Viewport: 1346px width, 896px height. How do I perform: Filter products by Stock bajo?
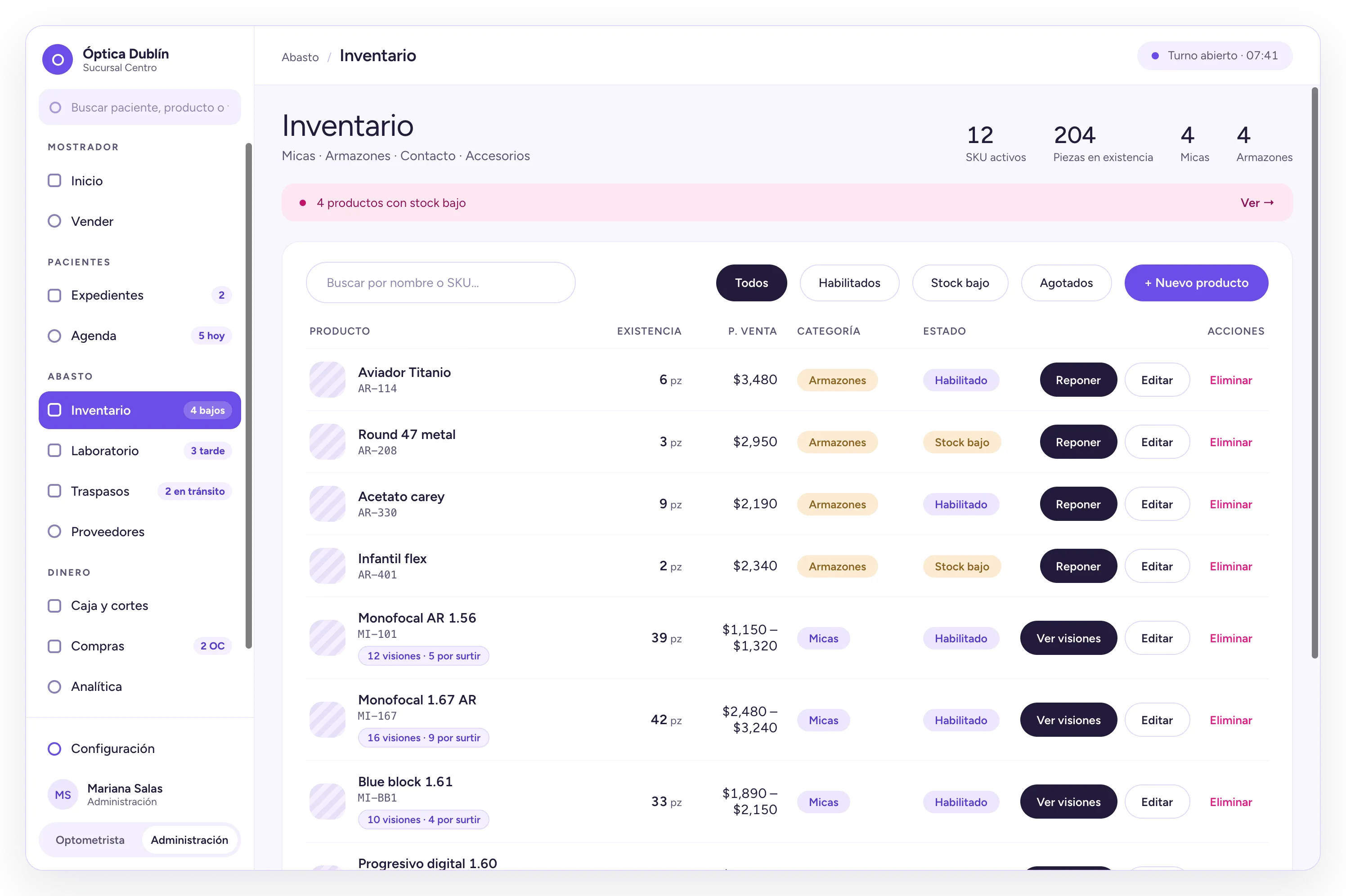pyautogui.click(x=960, y=283)
